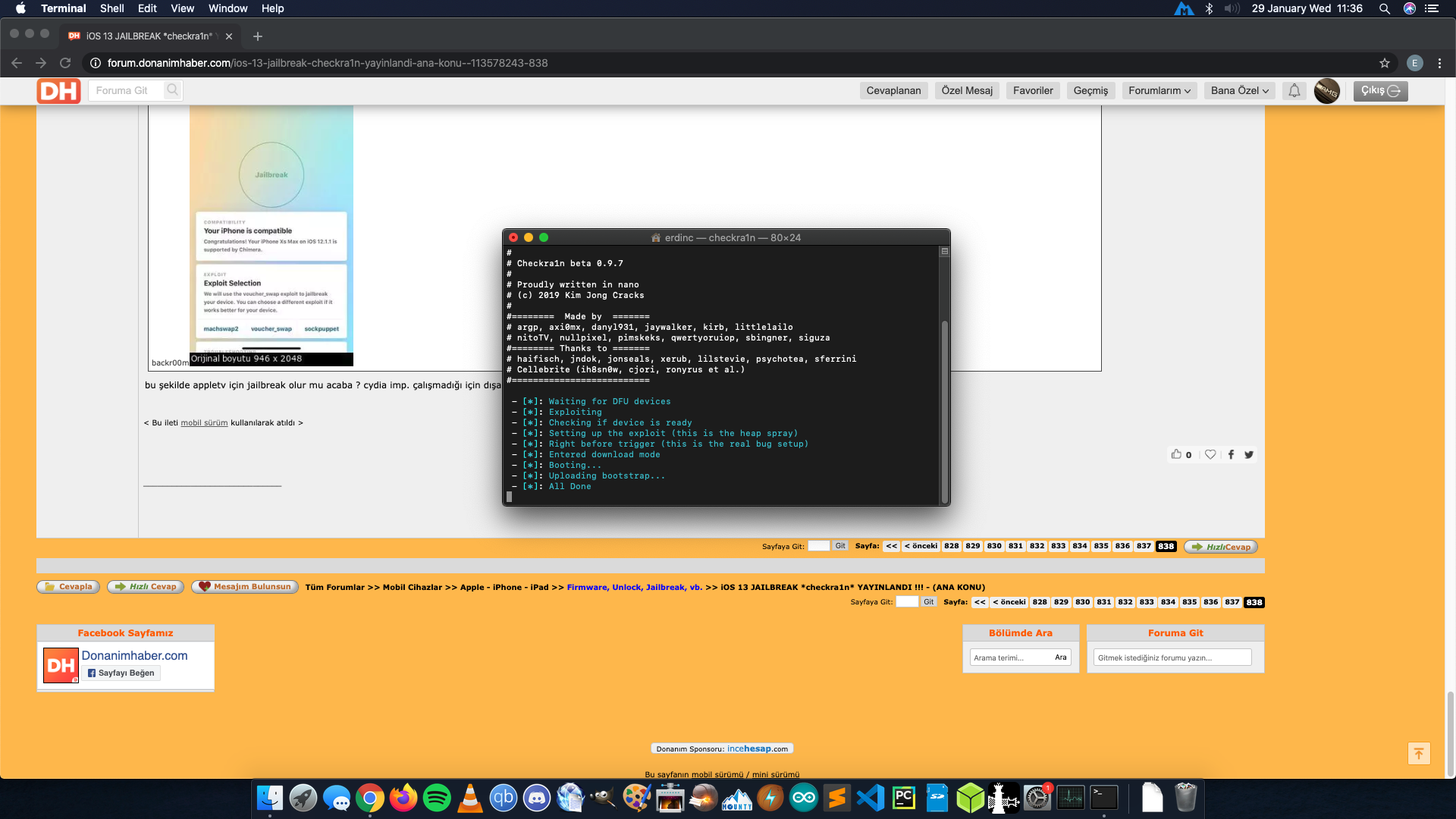Open Google Chrome dock icon
1456x819 pixels.
point(369,798)
